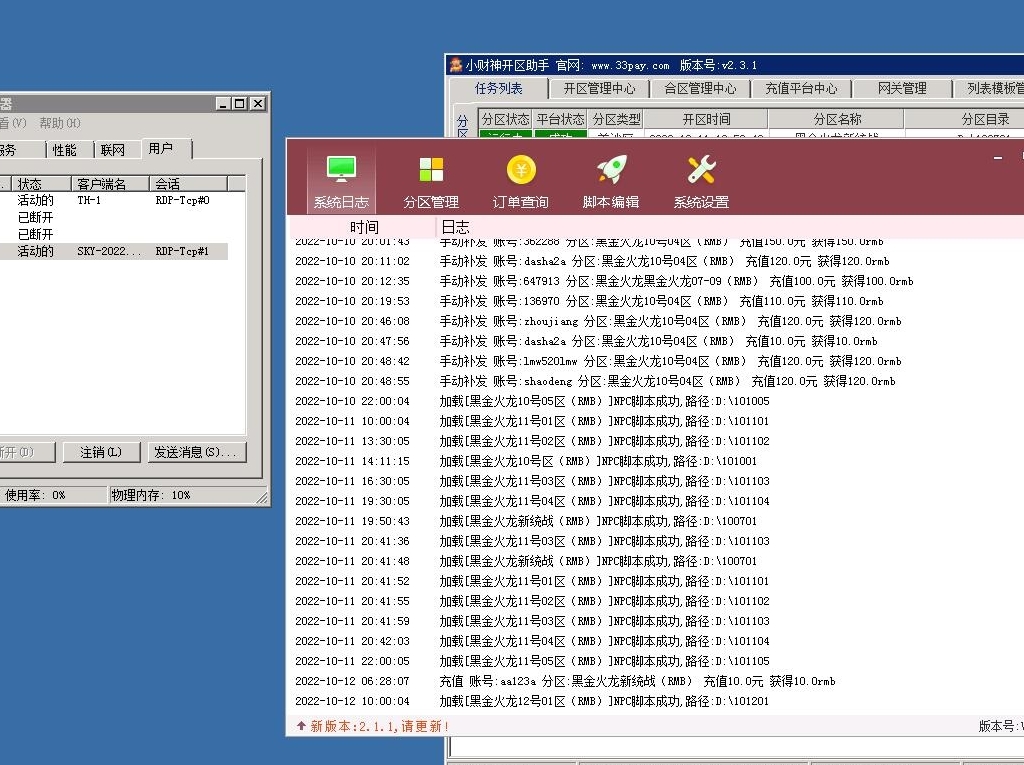Open 分区管理 colored grid icon

[x=431, y=170]
